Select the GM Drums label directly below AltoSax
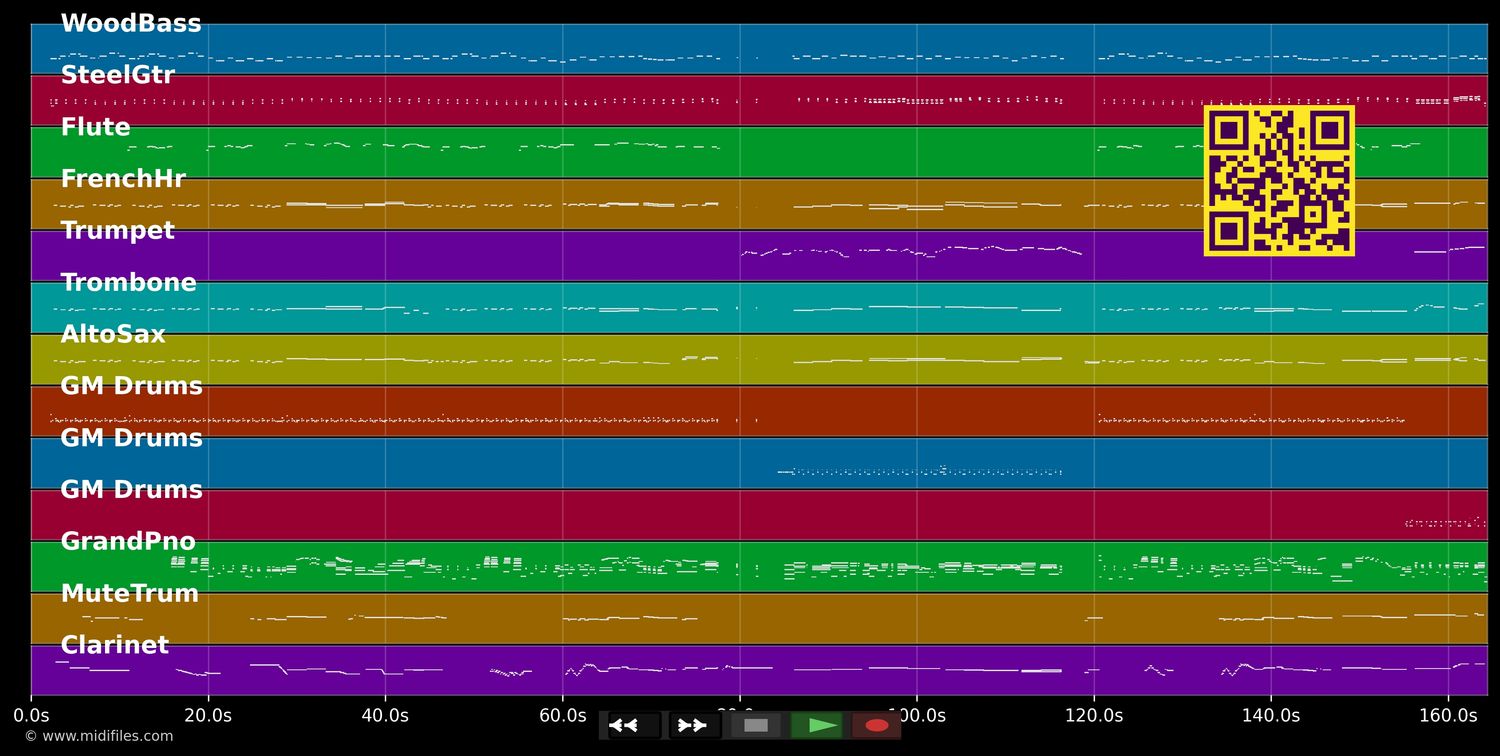The height and width of the screenshot is (756, 1500). 131,387
